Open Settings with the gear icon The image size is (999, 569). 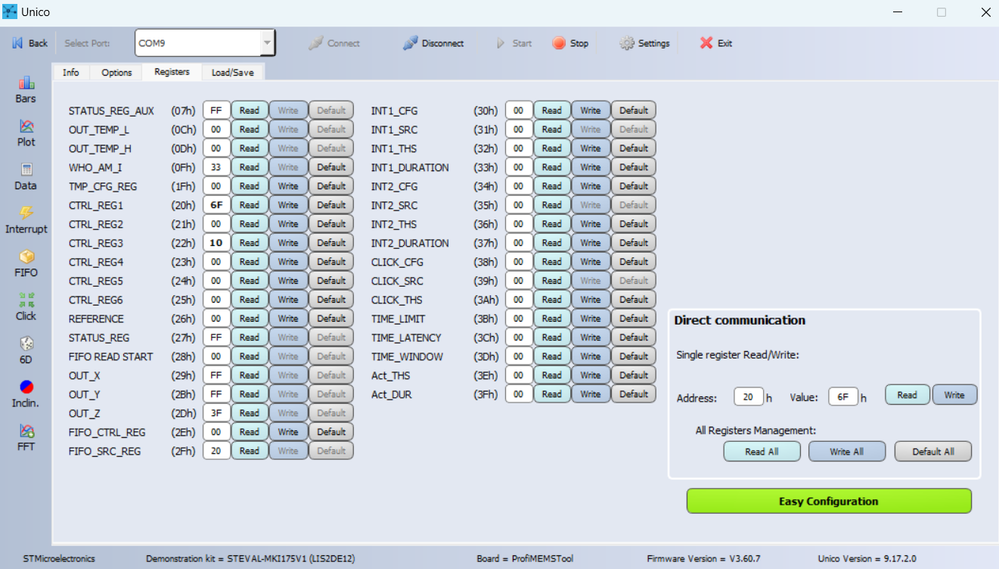tap(627, 43)
